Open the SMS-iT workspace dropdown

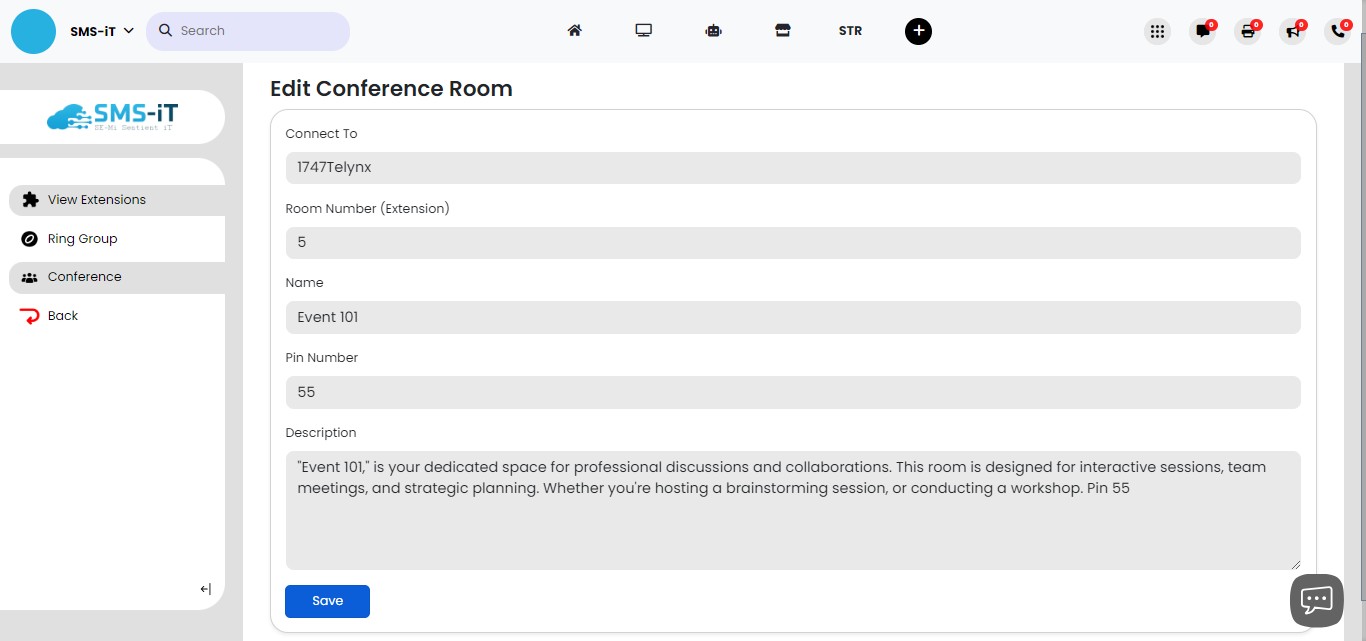[100, 31]
